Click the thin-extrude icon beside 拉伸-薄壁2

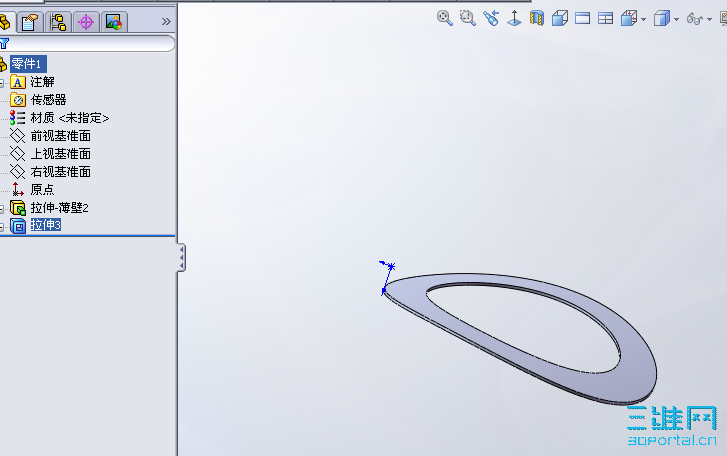click(x=18, y=208)
